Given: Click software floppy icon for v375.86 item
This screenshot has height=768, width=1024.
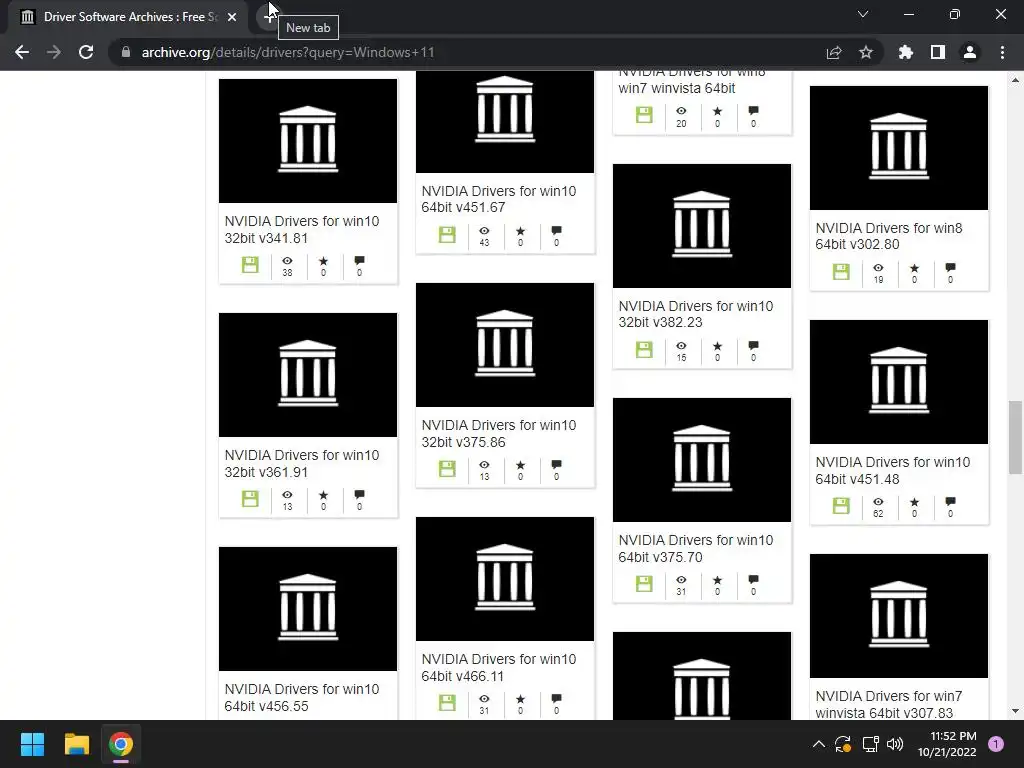Looking at the screenshot, I should (447, 468).
